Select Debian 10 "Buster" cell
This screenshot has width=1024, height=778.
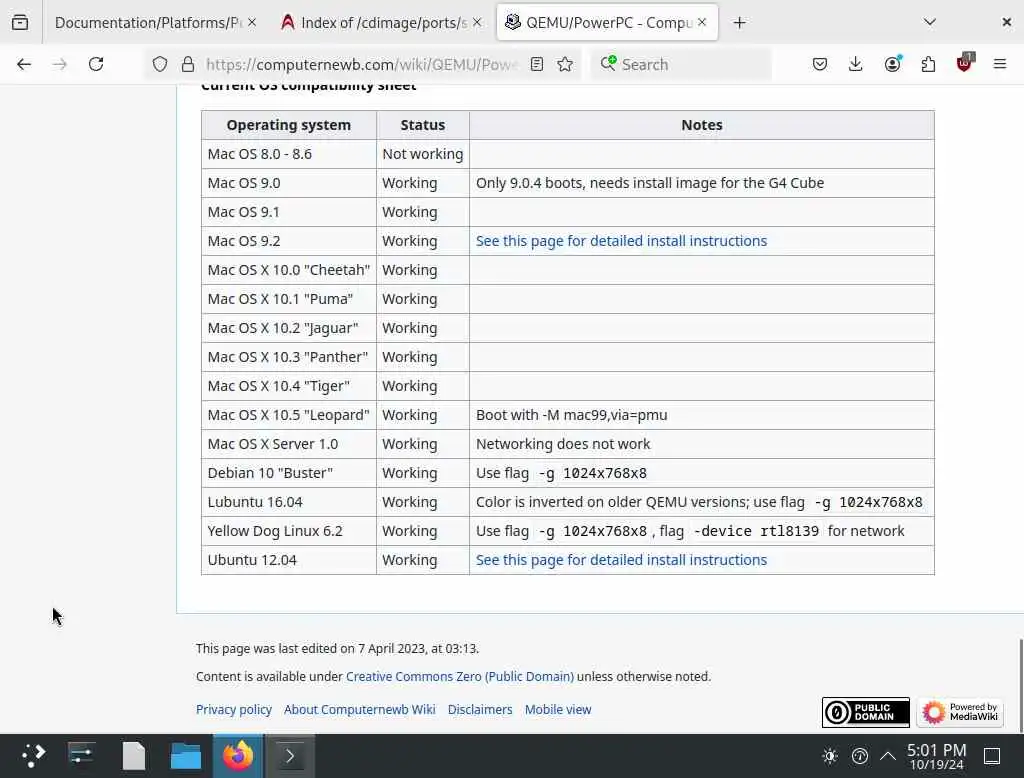[x=289, y=473]
